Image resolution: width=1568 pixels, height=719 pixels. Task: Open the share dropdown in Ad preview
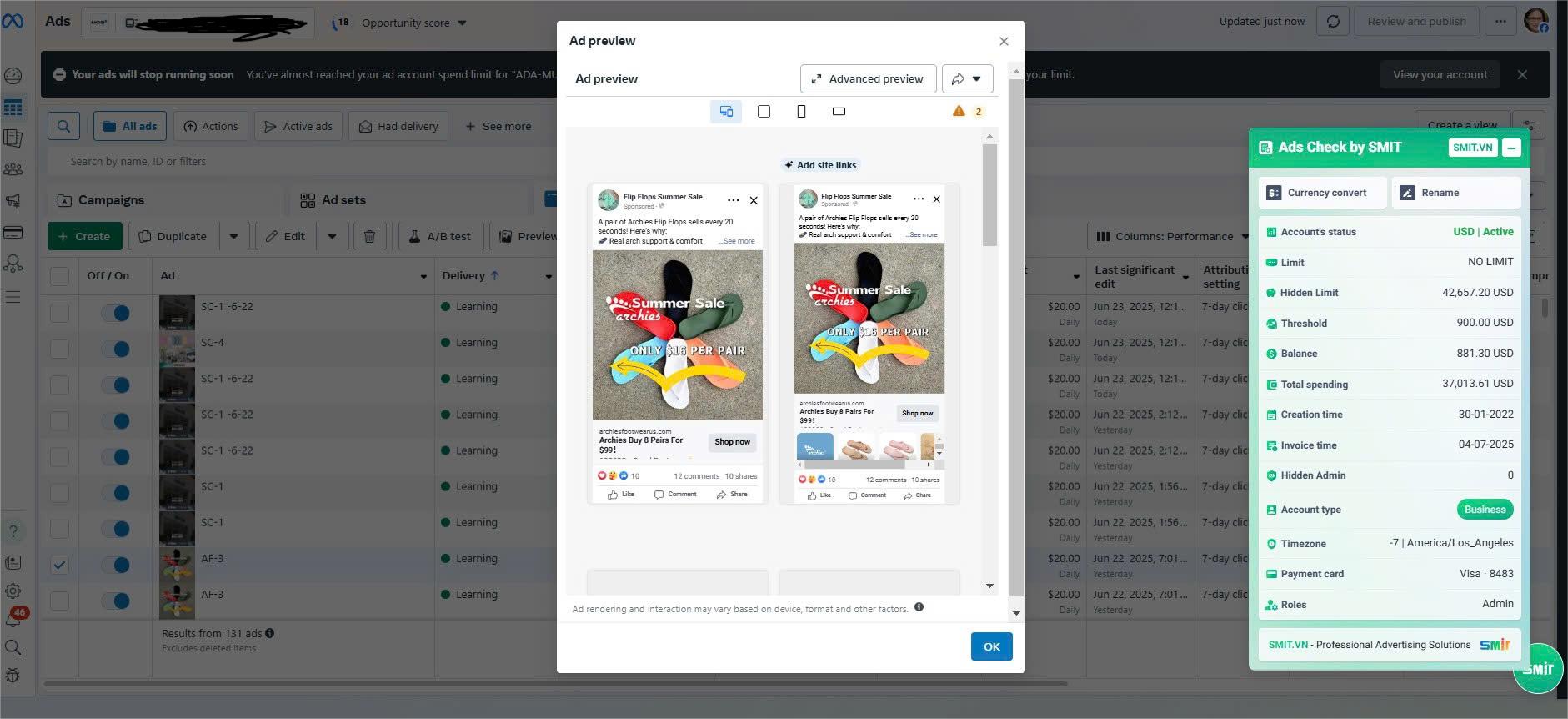tap(967, 78)
